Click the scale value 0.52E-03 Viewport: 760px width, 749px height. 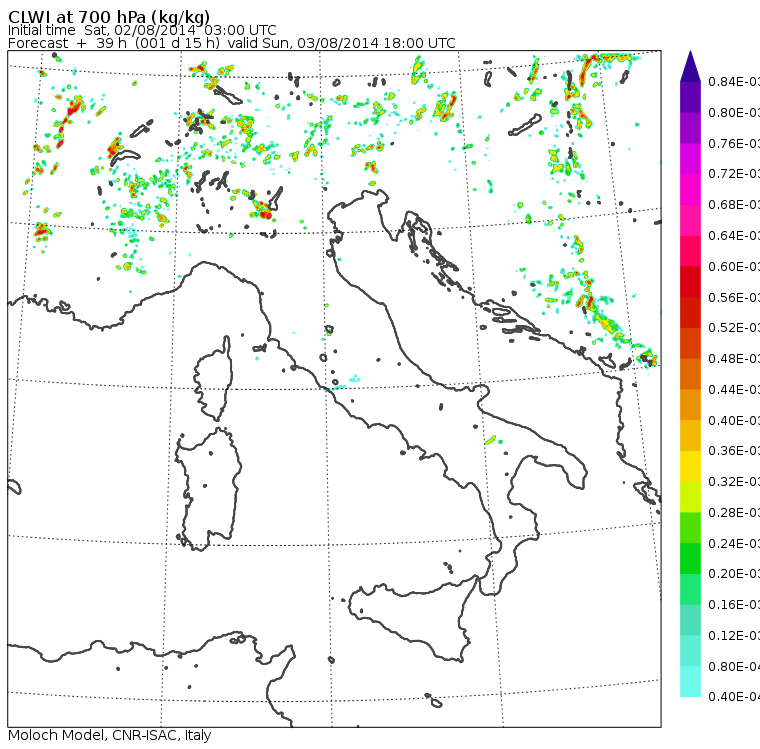734,328
